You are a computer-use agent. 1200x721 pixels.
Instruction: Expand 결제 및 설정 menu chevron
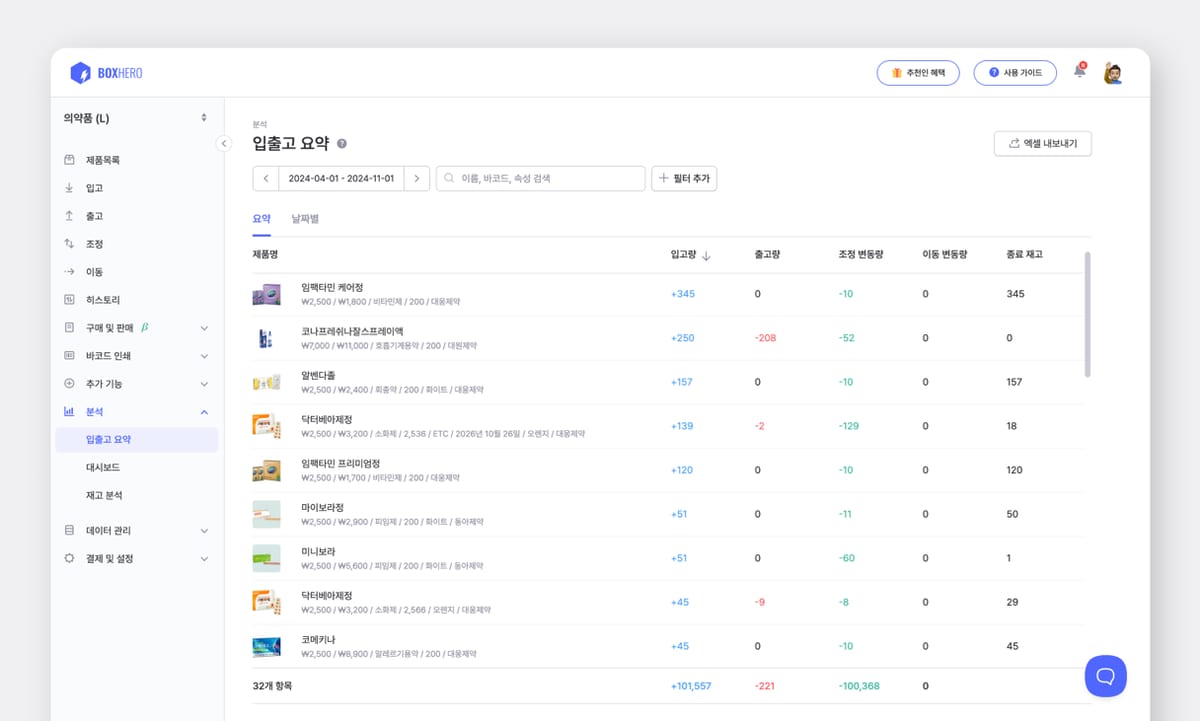[204, 559]
